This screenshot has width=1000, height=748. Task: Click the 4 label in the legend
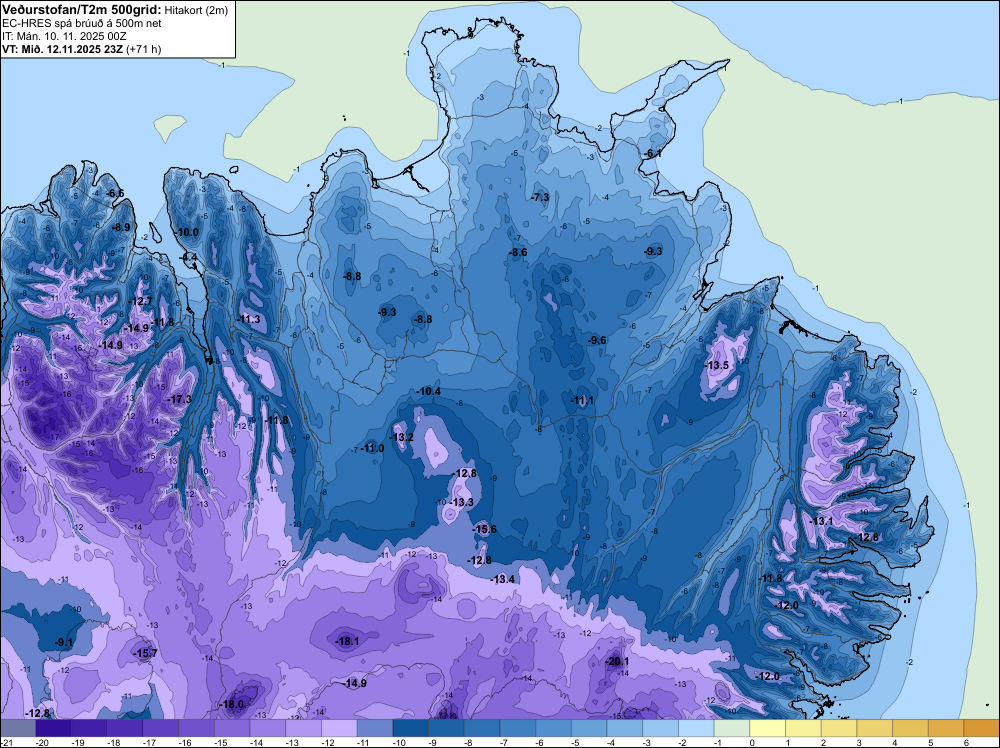895,742
